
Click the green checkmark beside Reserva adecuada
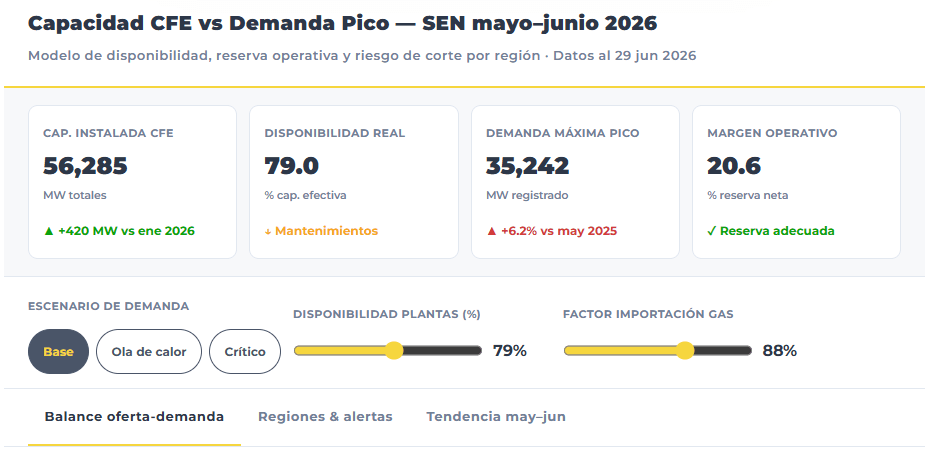pos(712,231)
